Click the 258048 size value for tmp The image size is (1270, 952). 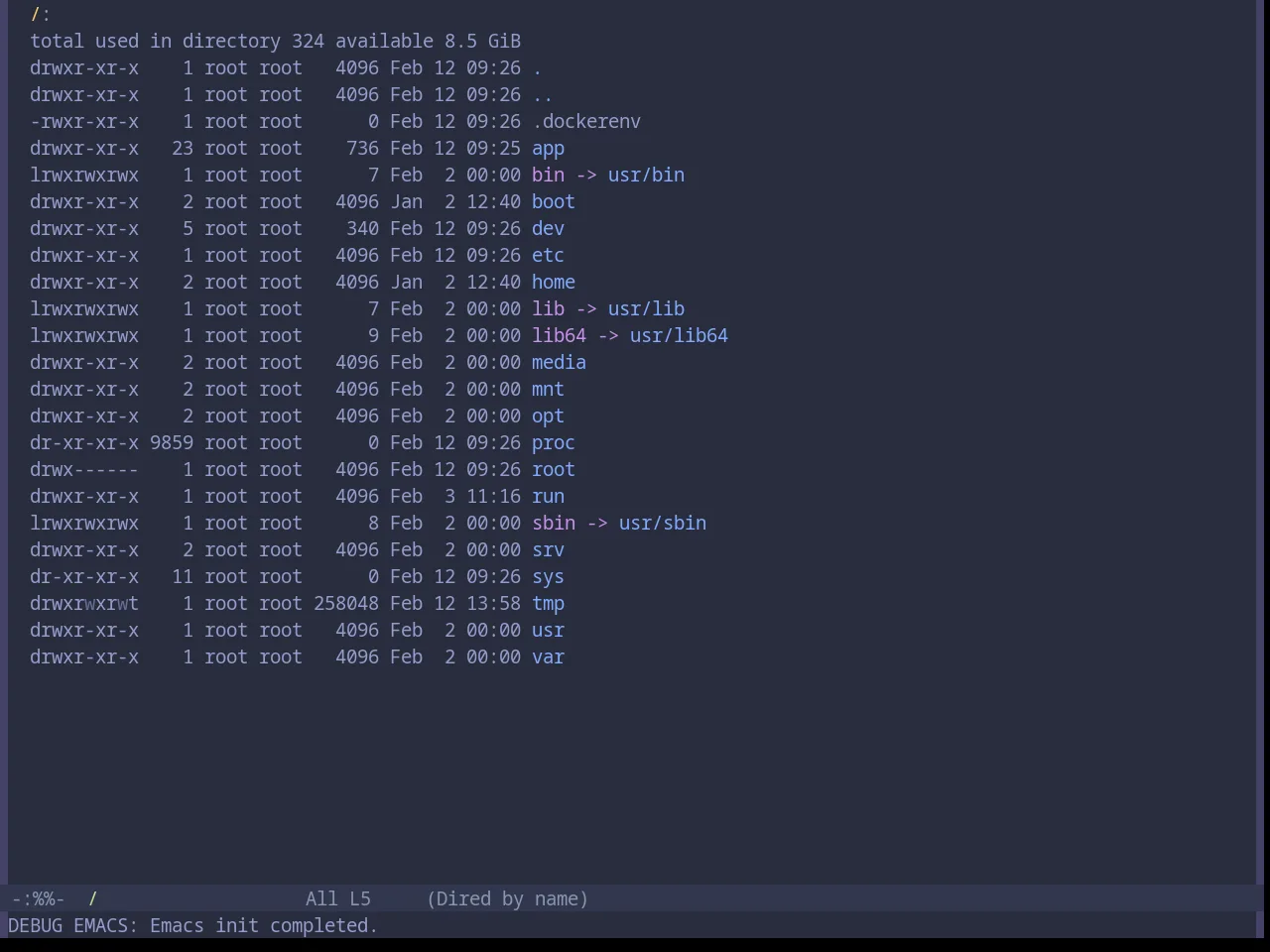pos(346,604)
